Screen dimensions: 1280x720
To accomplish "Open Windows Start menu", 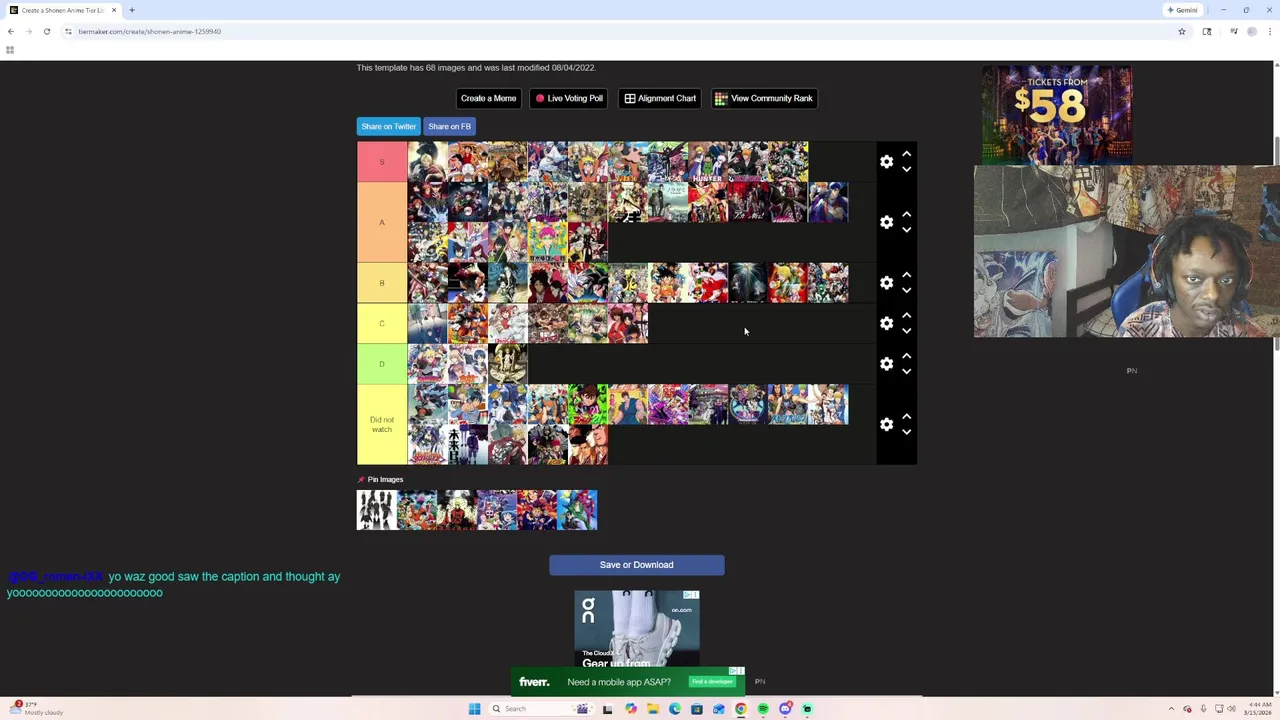I will (474, 709).
